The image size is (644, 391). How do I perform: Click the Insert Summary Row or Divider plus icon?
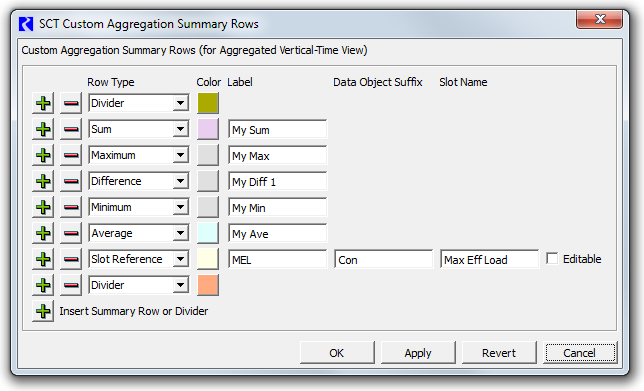click(43, 311)
